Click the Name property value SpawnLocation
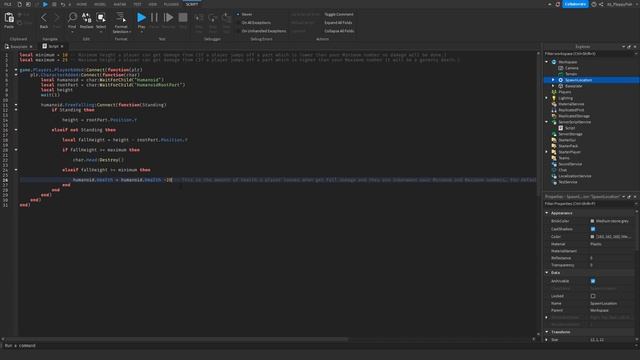This screenshot has width=640, height=360. (603, 303)
